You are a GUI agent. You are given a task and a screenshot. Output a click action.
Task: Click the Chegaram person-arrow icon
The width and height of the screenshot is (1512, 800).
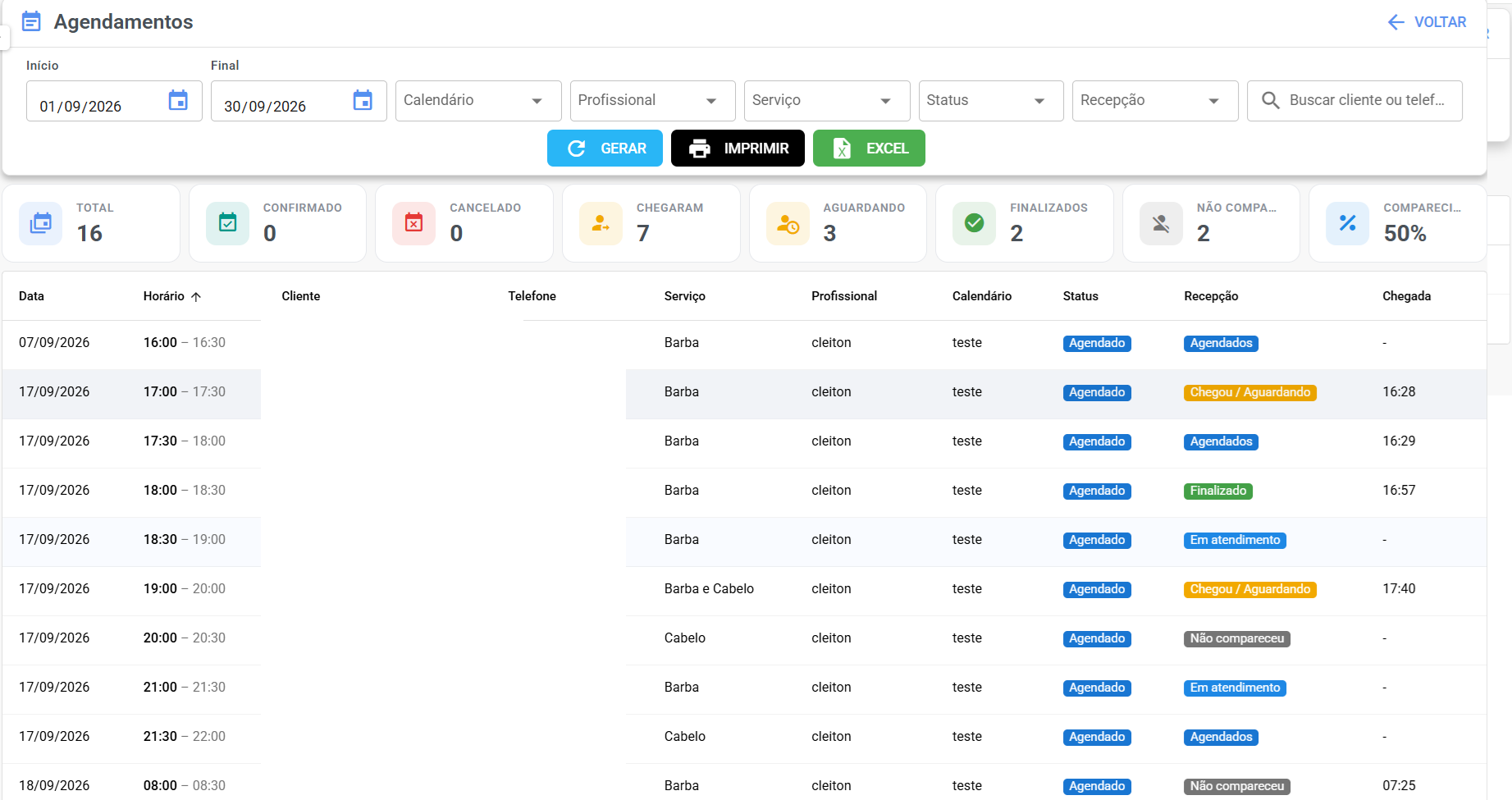(x=601, y=223)
